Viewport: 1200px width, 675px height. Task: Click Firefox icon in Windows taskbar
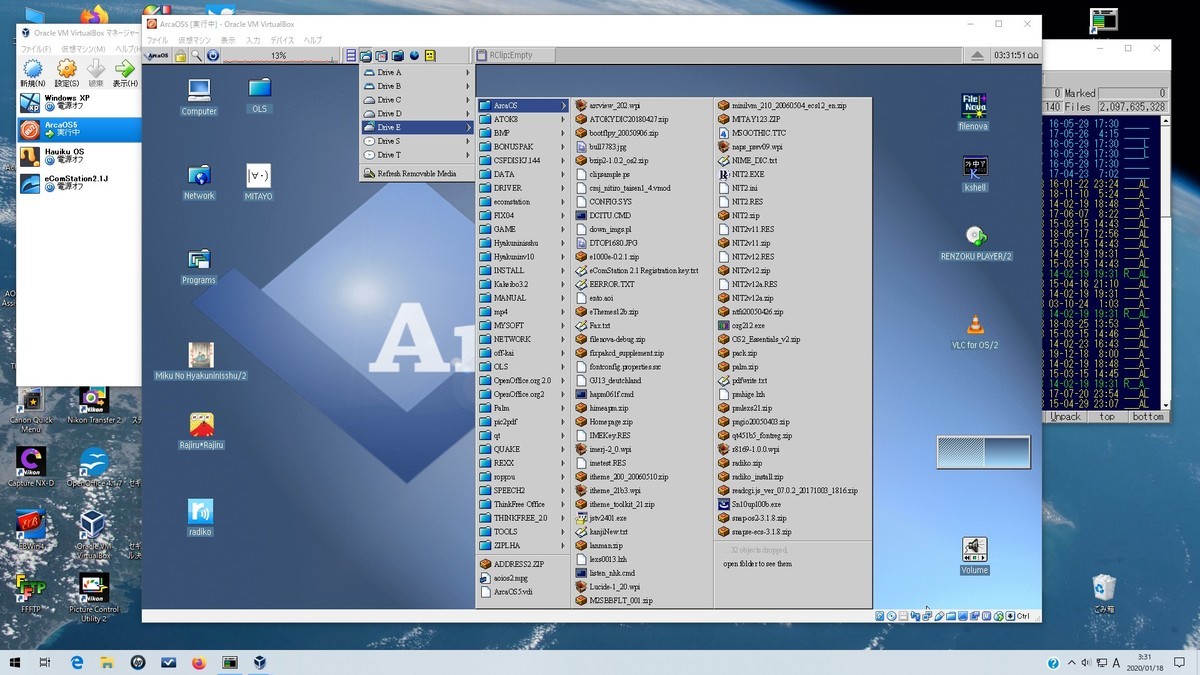[198, 662]
